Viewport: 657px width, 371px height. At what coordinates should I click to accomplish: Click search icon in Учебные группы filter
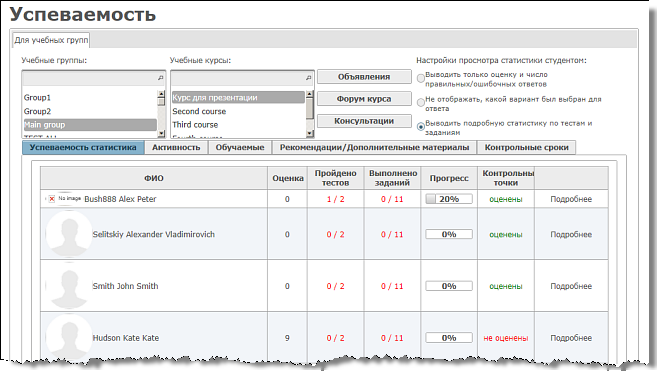click(160, 78)
